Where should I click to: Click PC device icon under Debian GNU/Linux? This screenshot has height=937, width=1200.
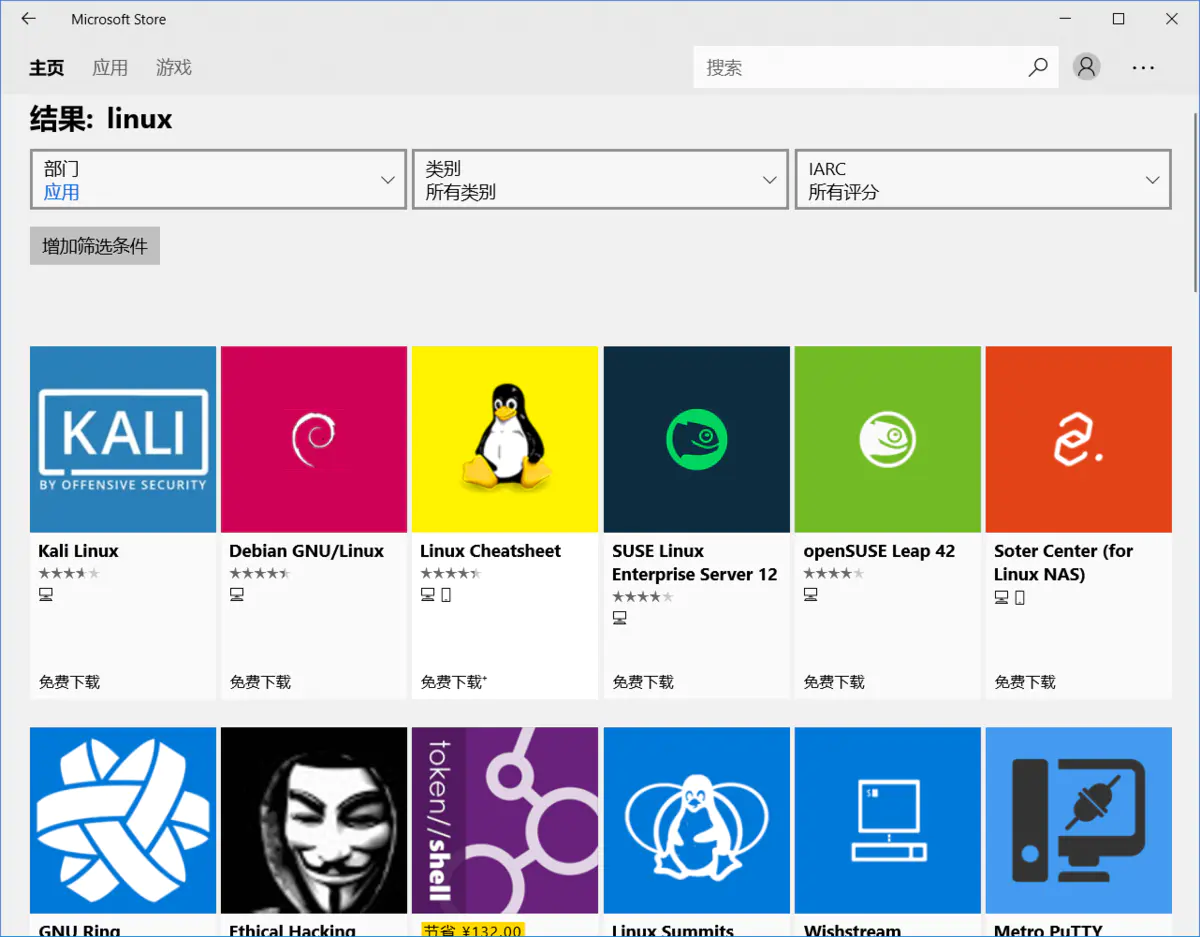tap(237, 594)
